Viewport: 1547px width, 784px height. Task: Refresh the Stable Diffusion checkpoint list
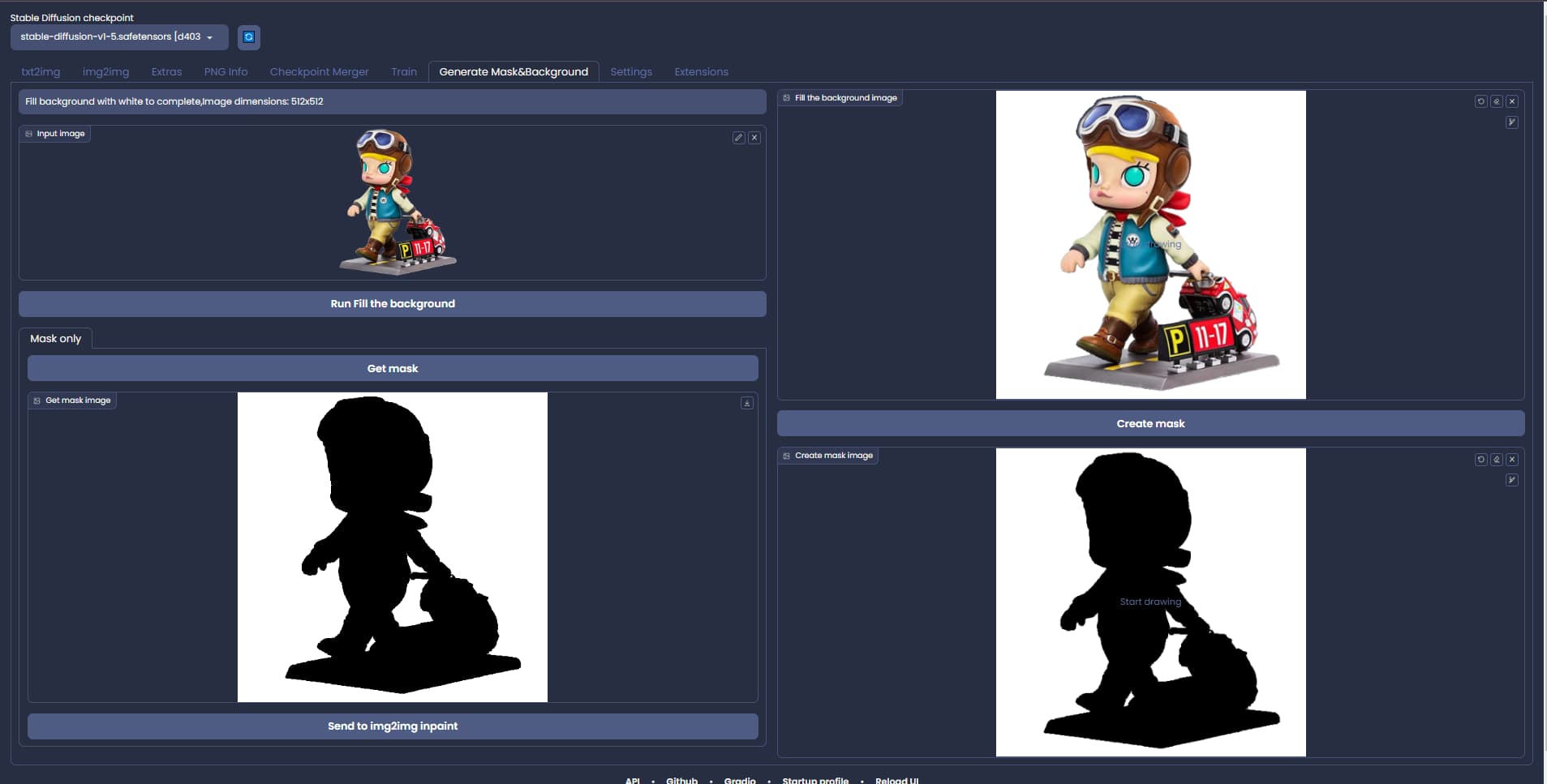[x=249, y=37]
